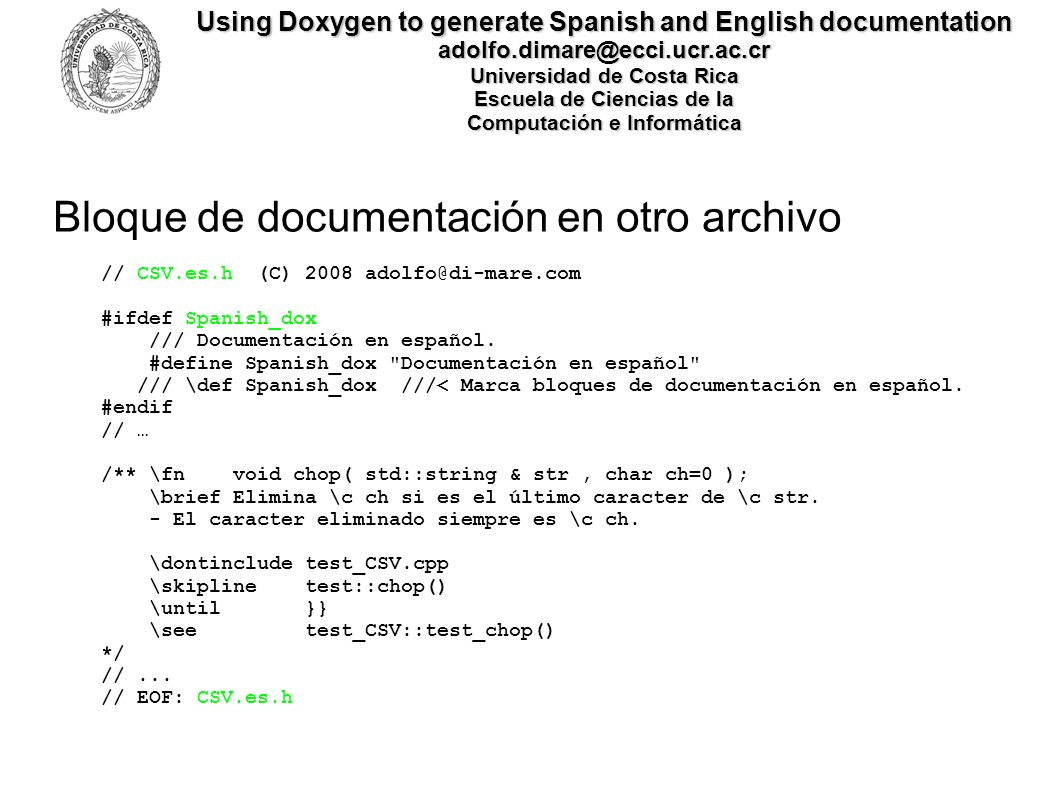
Task: Click the '\skipline' command
Action: [x=203, y=586]
